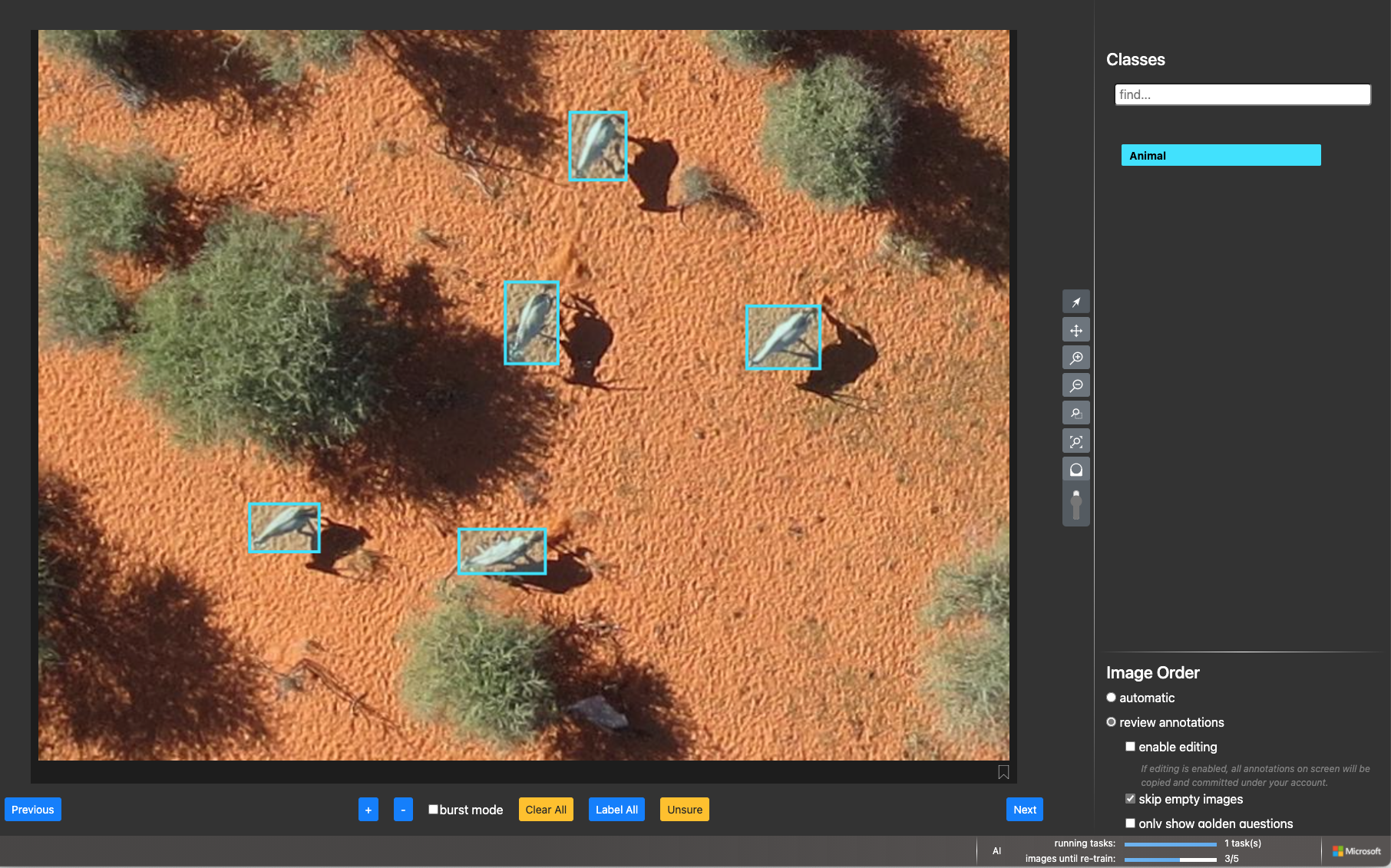
Task: Select the center animal bounding box
Action: coord(531,322)
